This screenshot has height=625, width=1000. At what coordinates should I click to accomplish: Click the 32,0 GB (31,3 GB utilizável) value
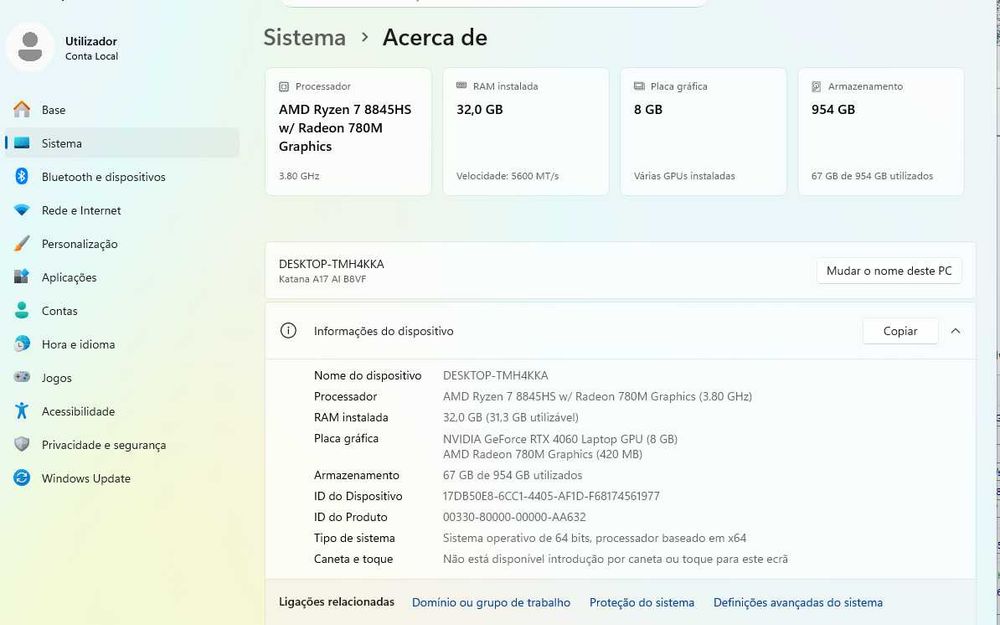(x=511, y=418)
